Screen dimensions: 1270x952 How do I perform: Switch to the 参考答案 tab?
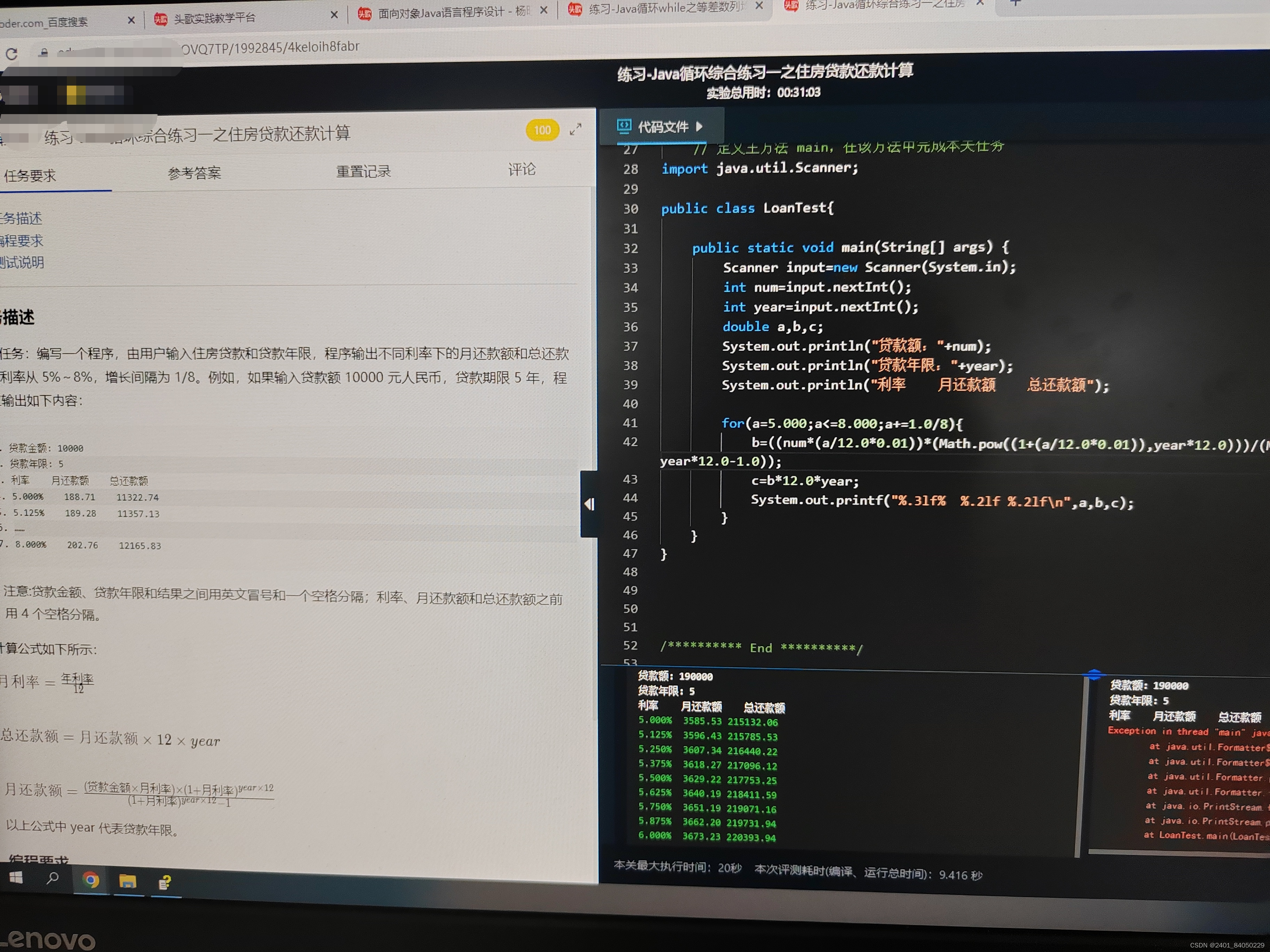[194, 173]
